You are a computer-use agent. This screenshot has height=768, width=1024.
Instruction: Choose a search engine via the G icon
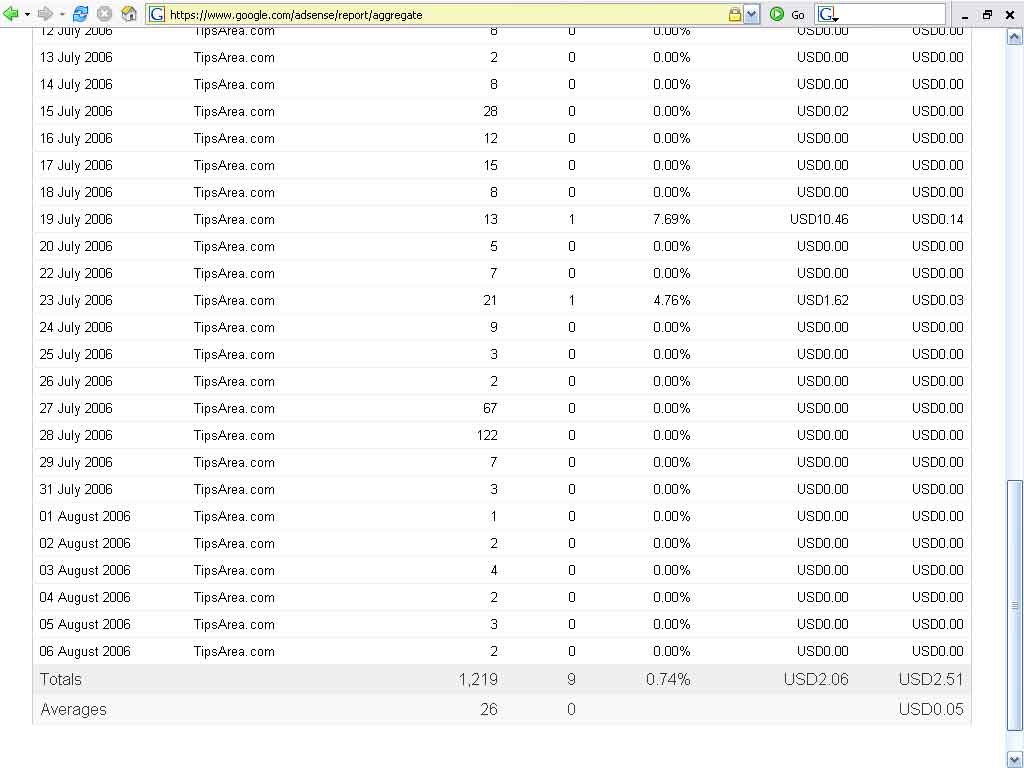click(x=827, y=14)
